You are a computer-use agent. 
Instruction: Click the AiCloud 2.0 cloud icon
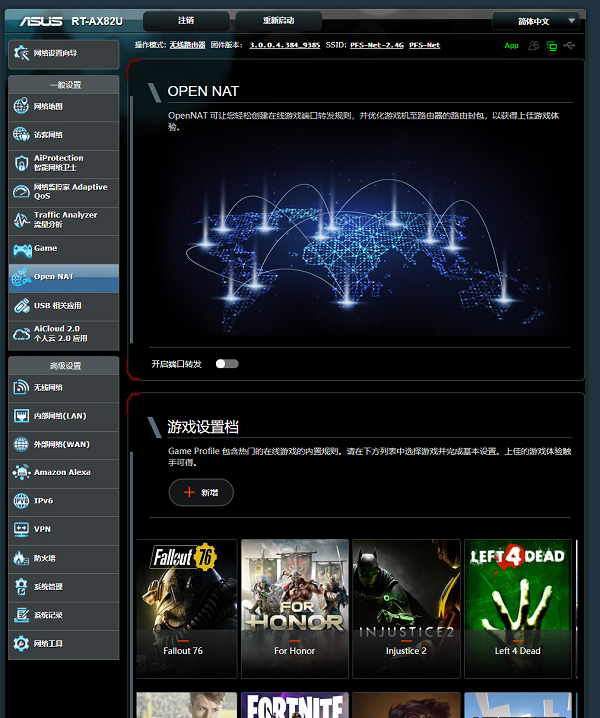21,334
